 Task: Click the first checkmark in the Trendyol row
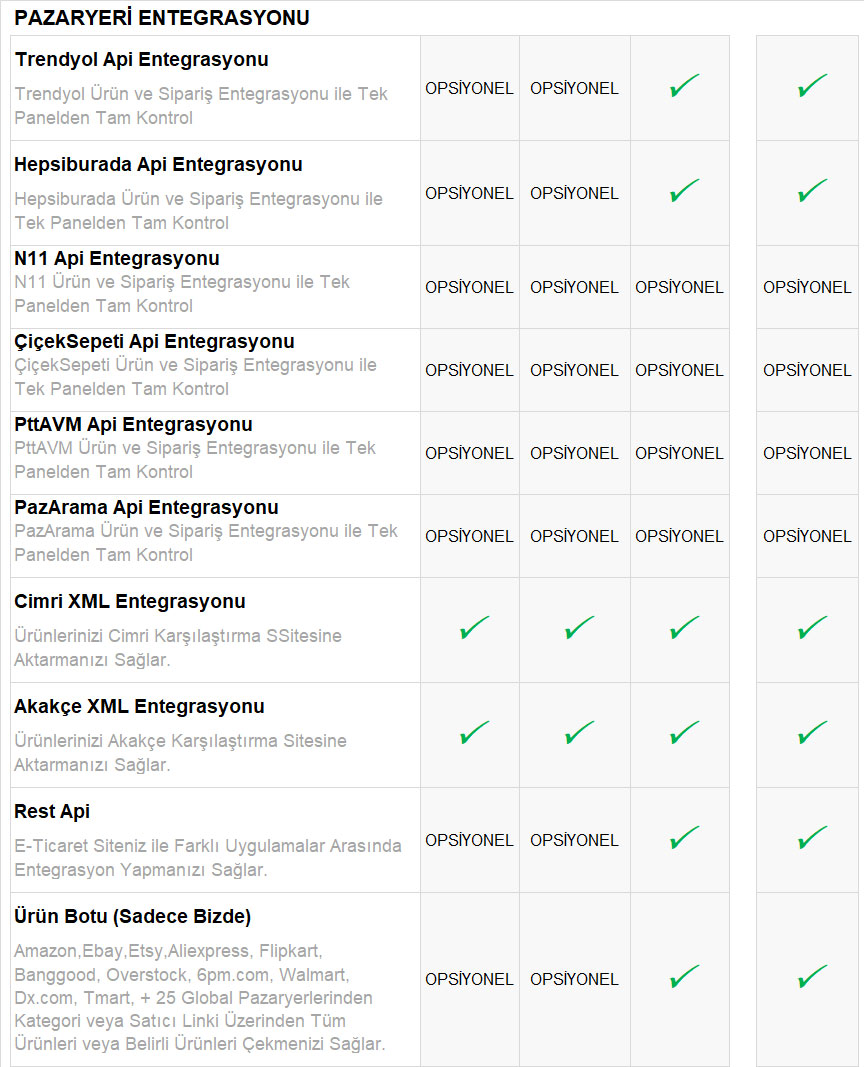pos(684,87)
